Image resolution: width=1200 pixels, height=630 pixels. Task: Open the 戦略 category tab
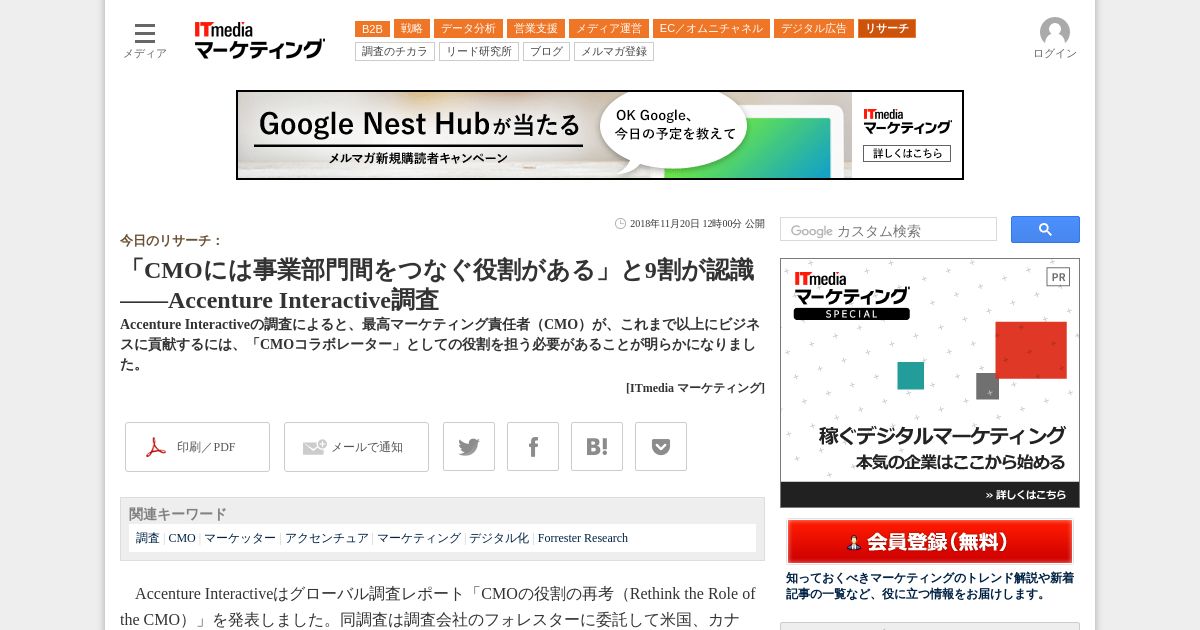tap(412, 29)
